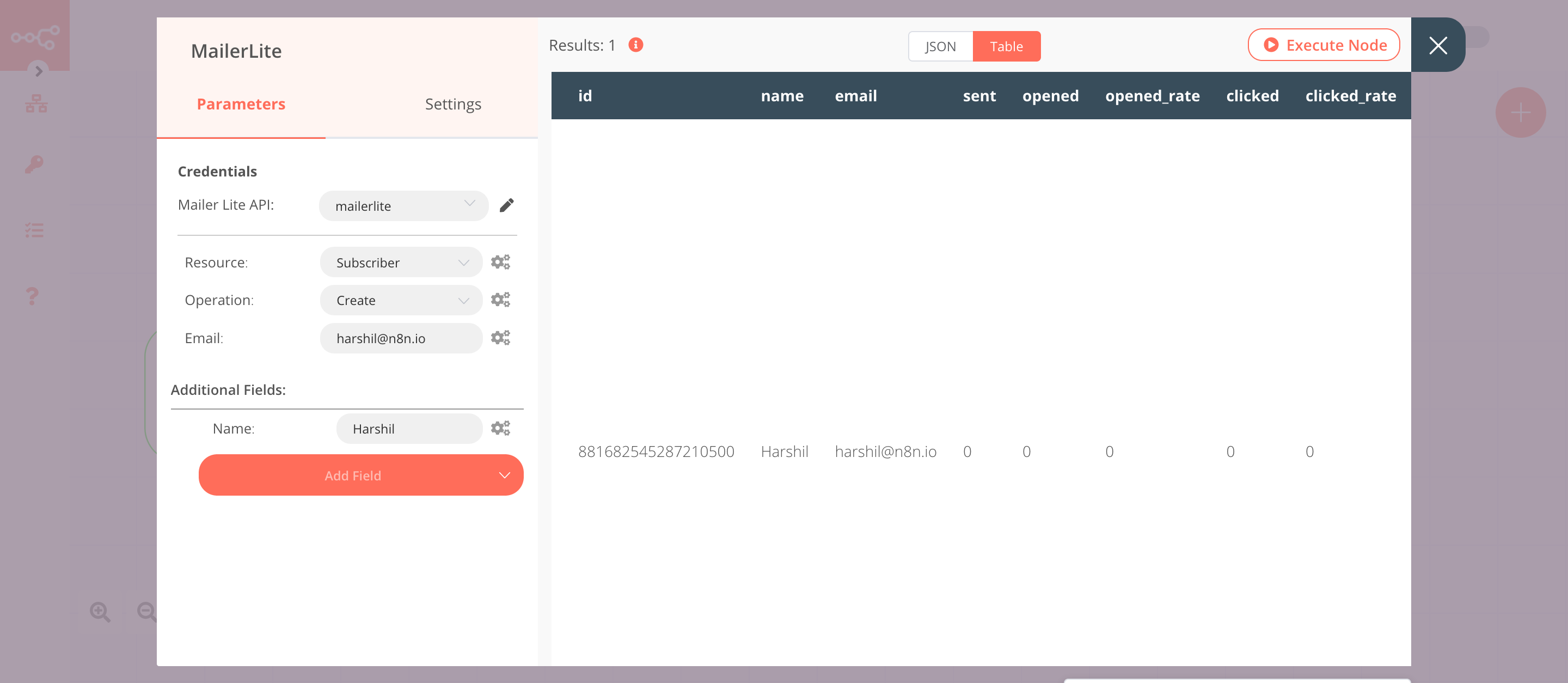Switch to JSON view toggle
This screenshot has height=683, width=1568.
[x=938, y=45]
